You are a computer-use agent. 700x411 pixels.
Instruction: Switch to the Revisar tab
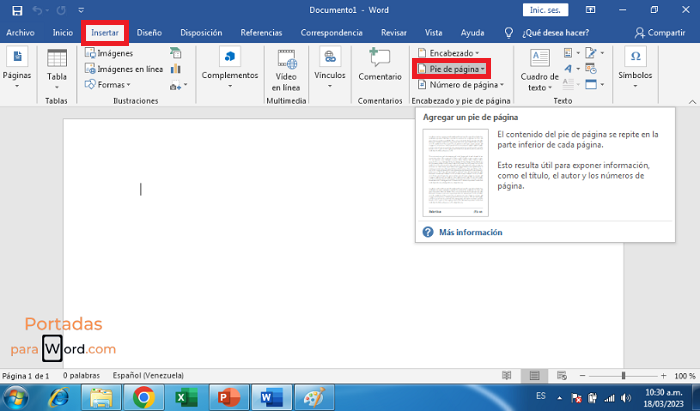pyautogui.click(x=394, y=33)
